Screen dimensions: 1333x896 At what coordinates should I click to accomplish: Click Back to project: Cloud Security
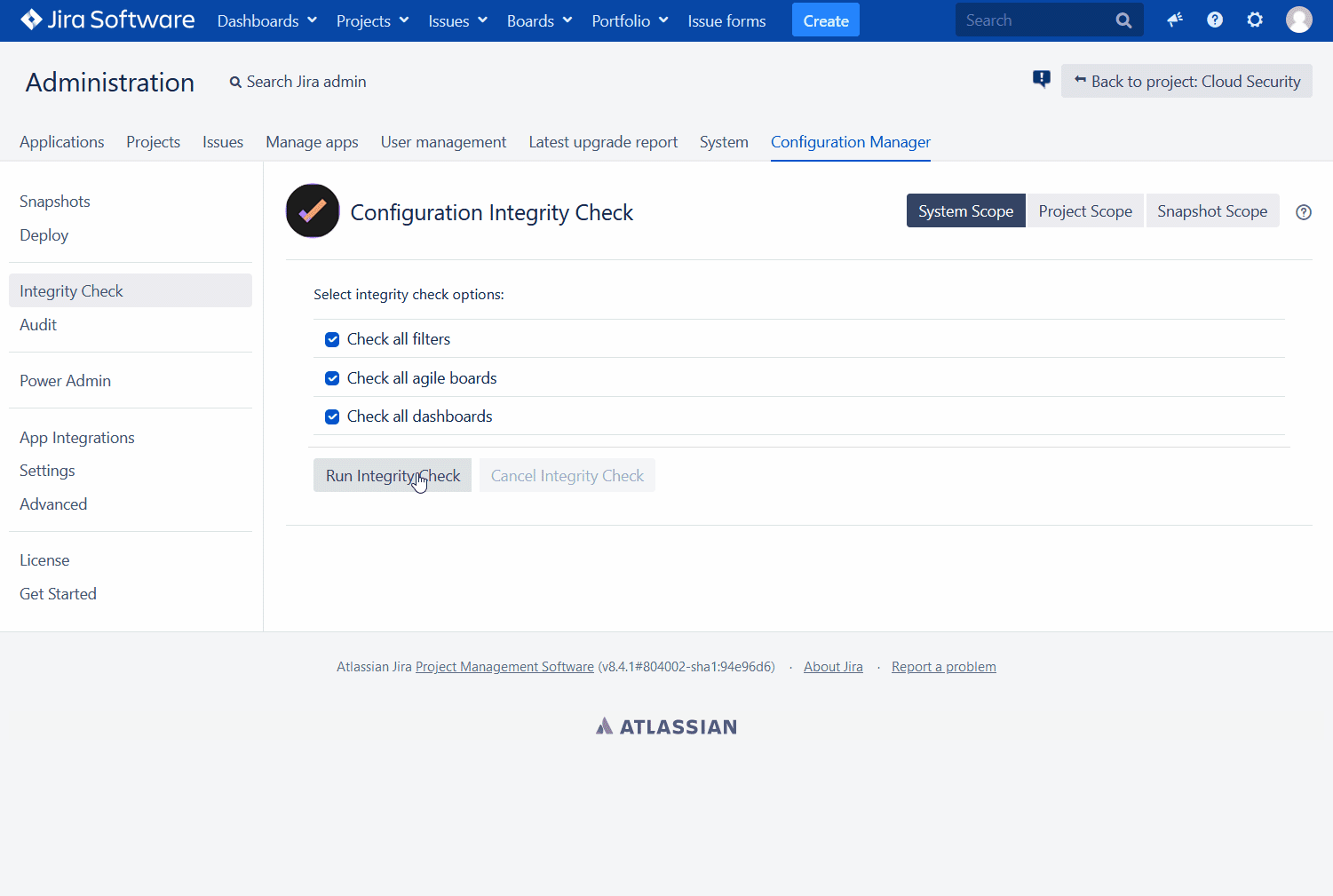click(x=1186, y=81)
